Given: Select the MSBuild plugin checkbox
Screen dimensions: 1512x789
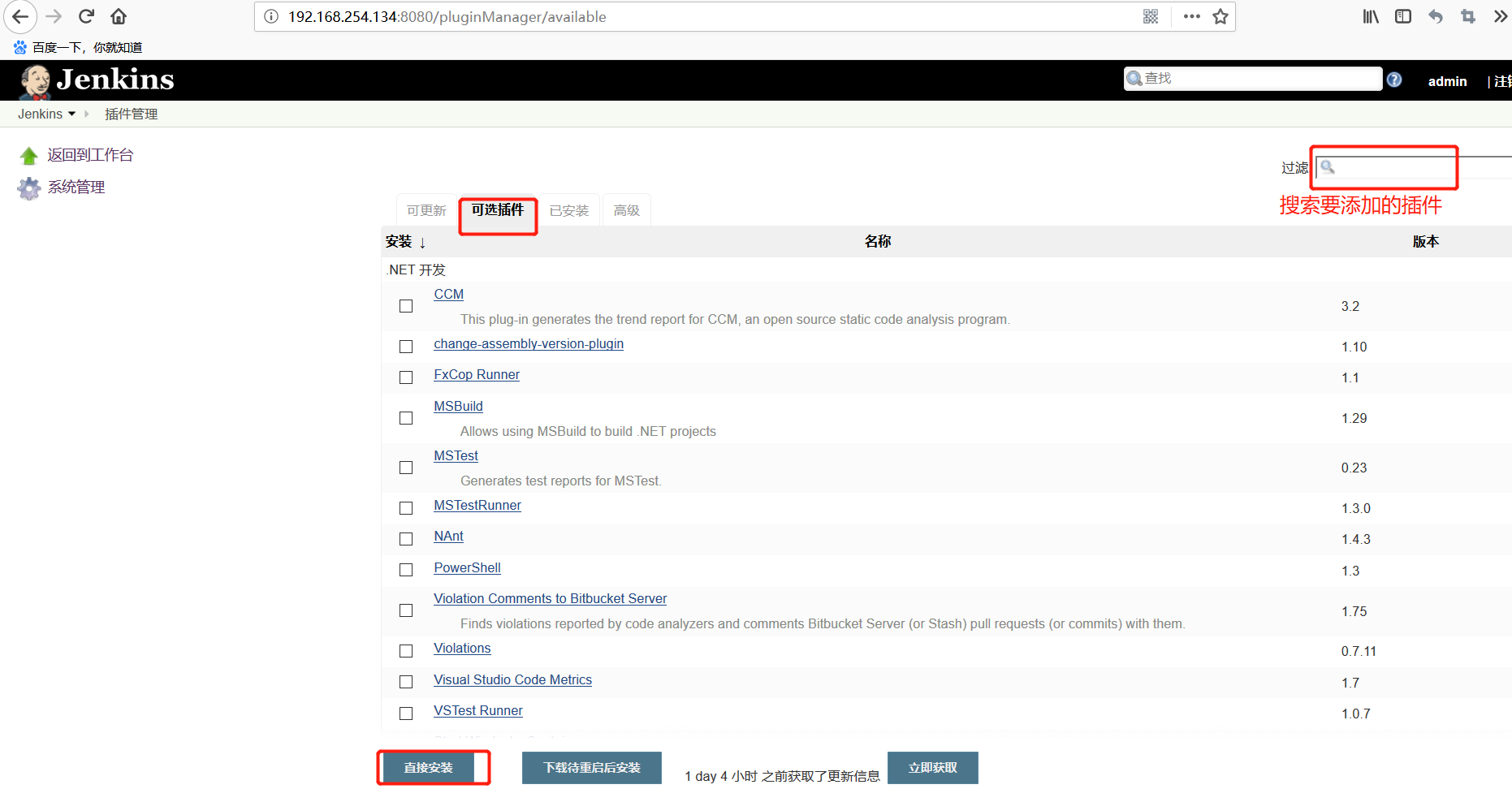Looking at the screenshot, I should (x=406, y=418).
